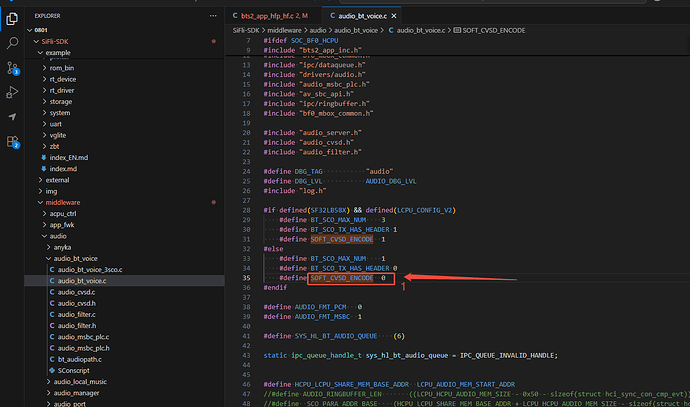Open Source Control view with badge
The width and height of the screenshot is (690, 407).
pos(11,67)
